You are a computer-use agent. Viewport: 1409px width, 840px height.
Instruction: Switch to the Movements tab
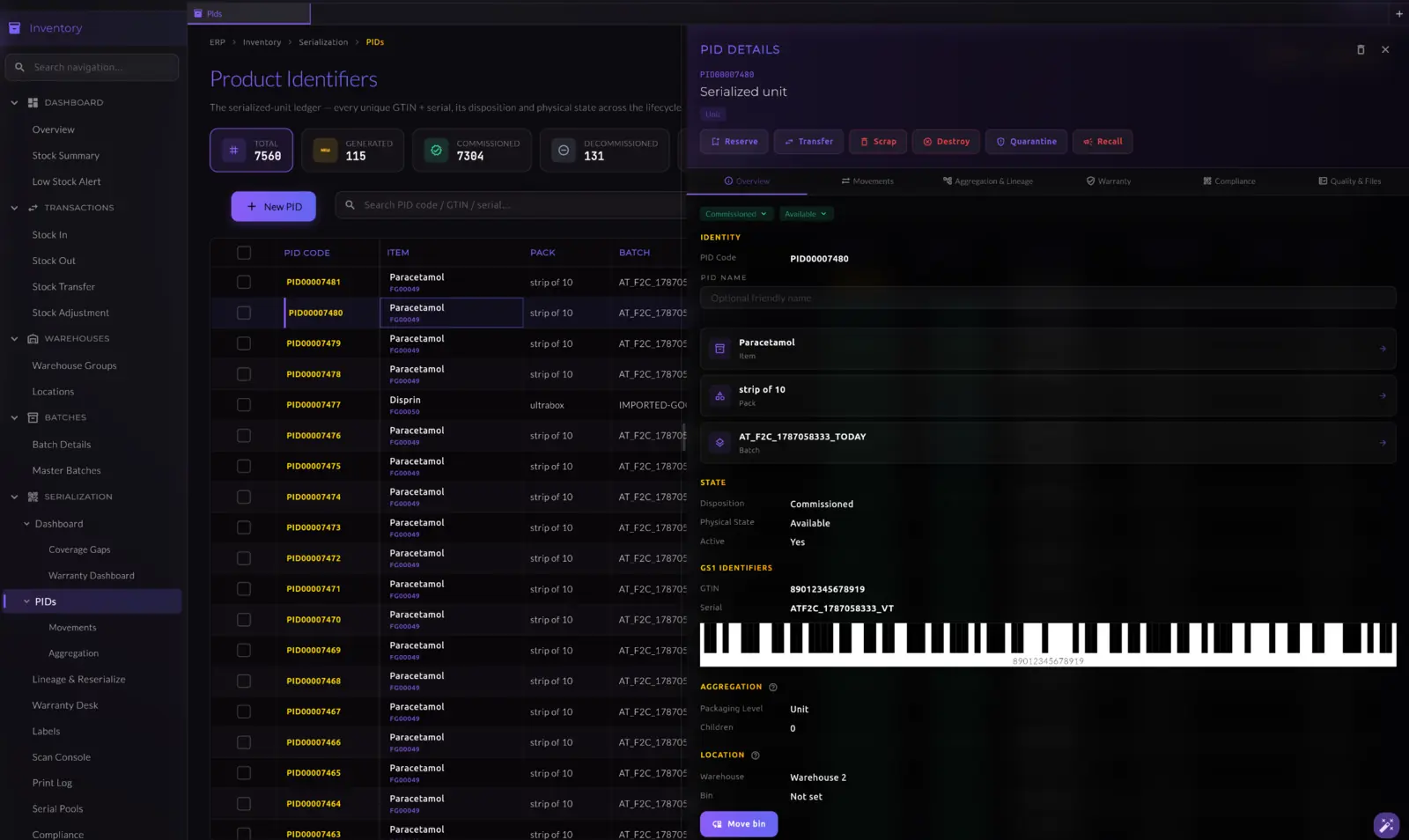pos(867,181)
